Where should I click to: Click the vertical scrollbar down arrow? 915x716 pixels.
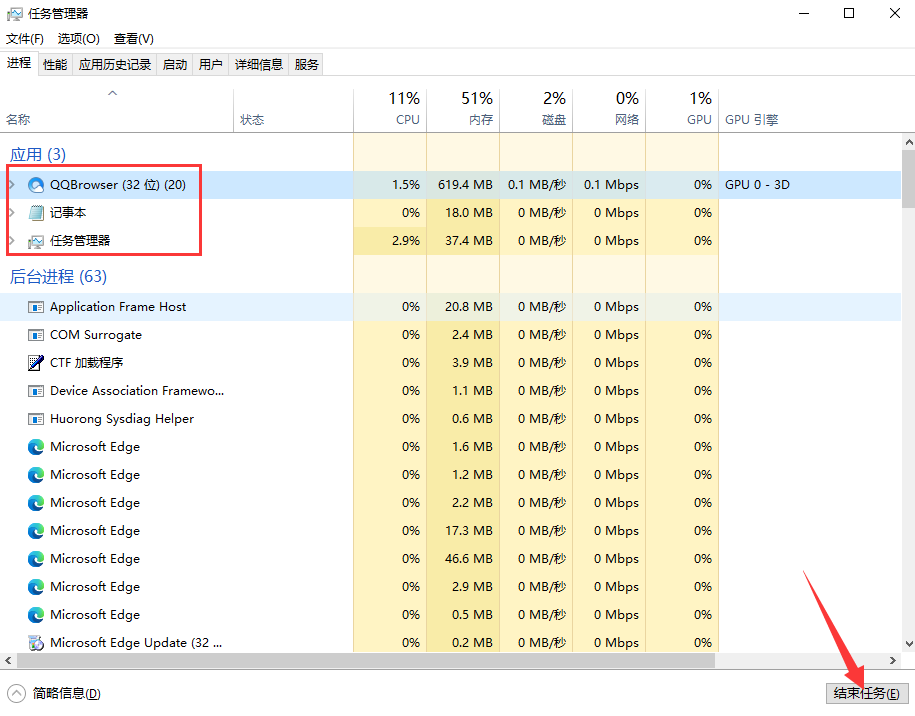[x=909, y=644]
